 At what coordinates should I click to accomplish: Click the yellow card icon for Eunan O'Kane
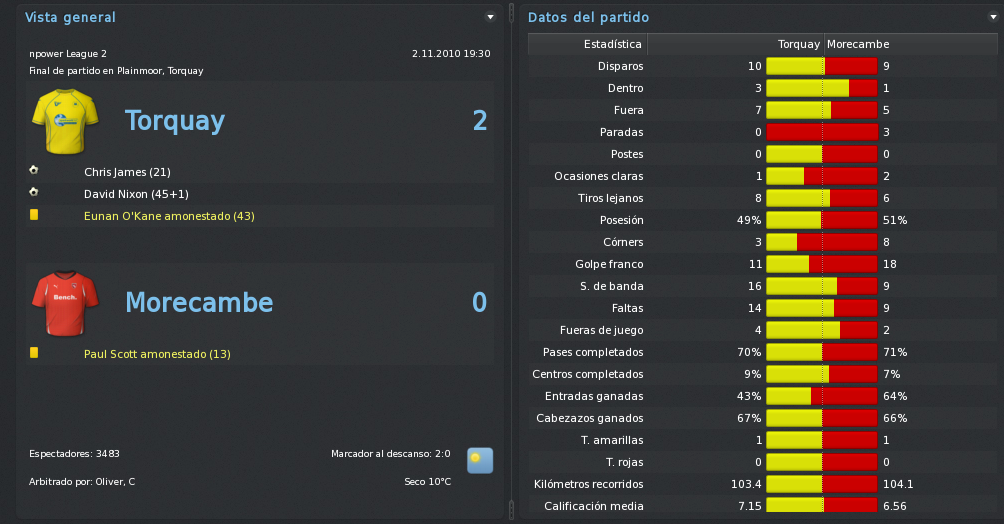[x=34, y=215]
